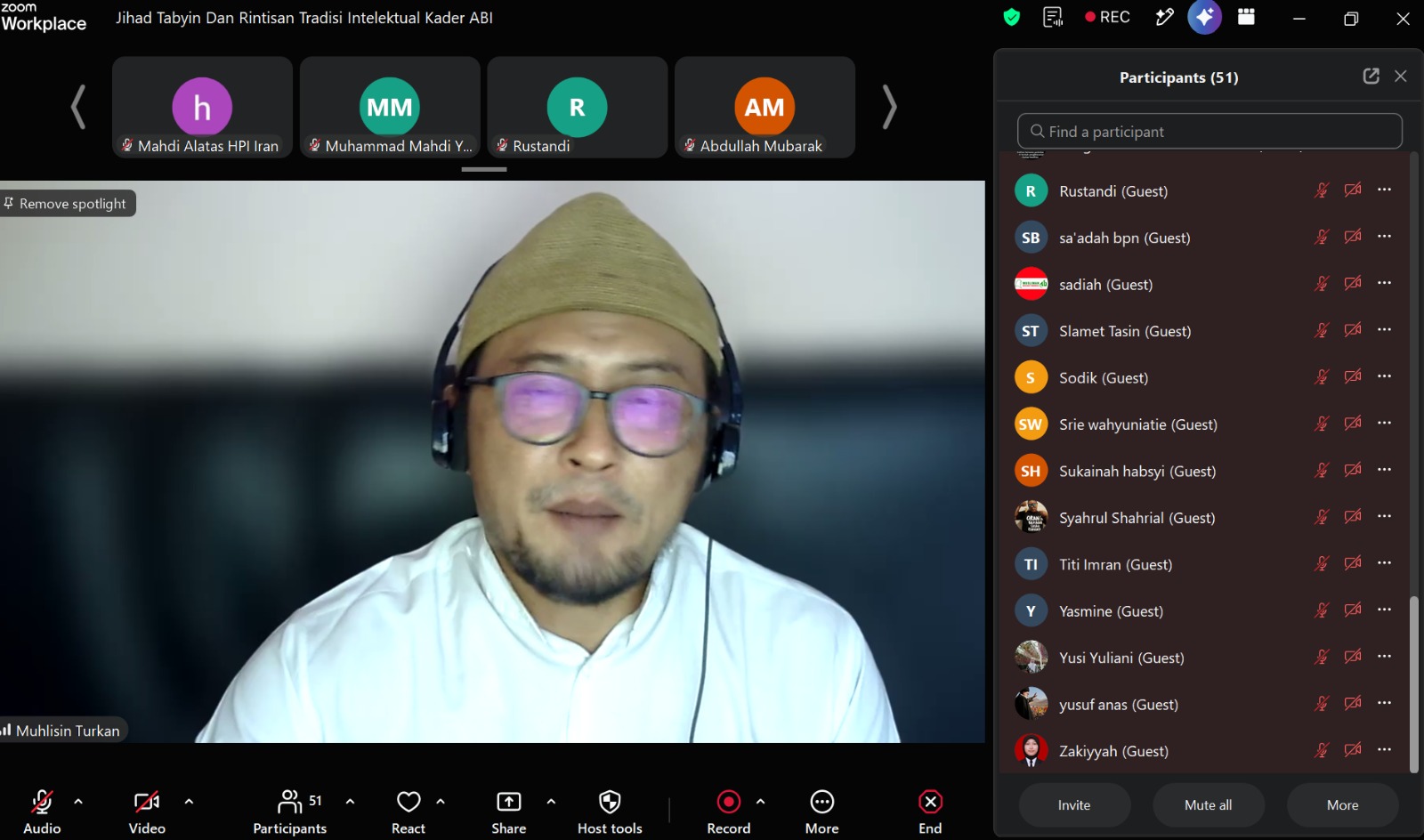Viewport: 1424px width, 840px height.
Task: Change the gallery view layout icon
Action: click(1246, 17)
